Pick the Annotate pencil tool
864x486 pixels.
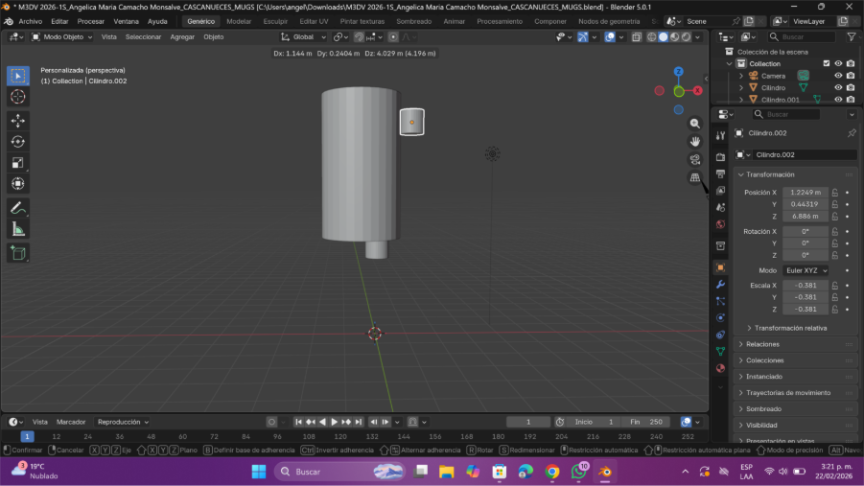(x=18, y=208)
